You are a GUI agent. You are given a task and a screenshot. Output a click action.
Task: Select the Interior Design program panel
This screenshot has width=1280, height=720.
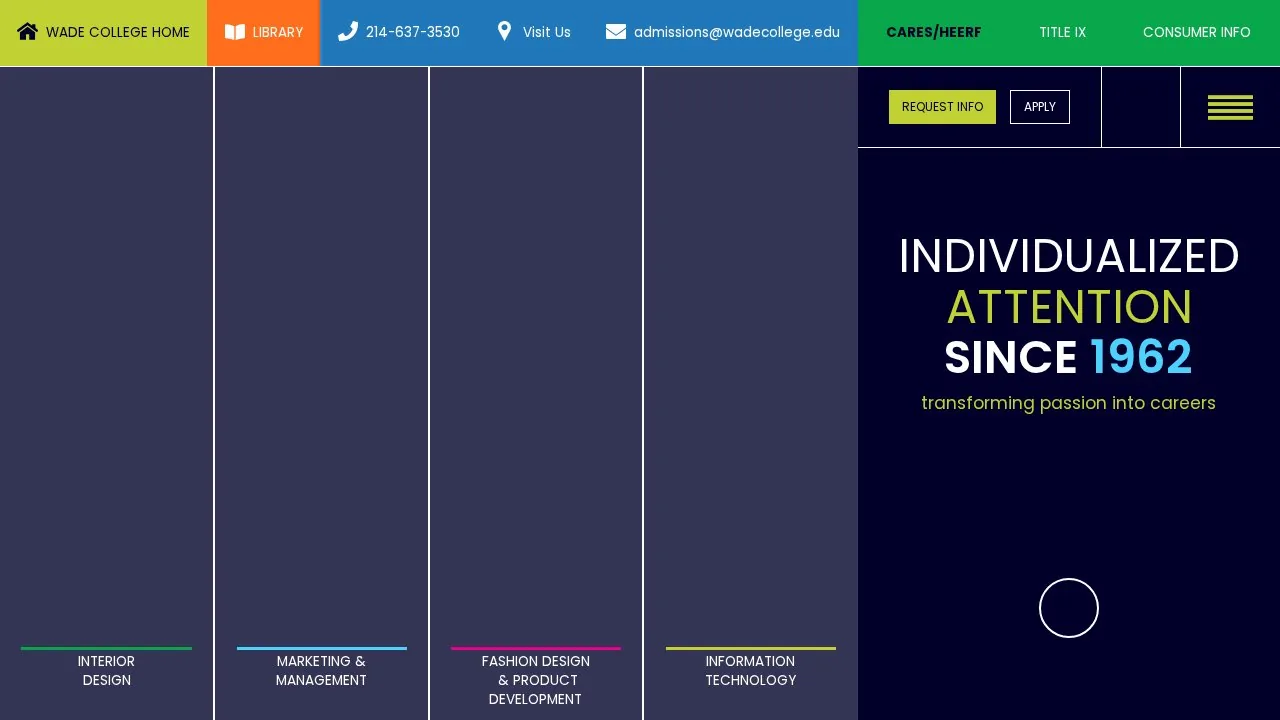pyautogui.click(x=106, y=393)
